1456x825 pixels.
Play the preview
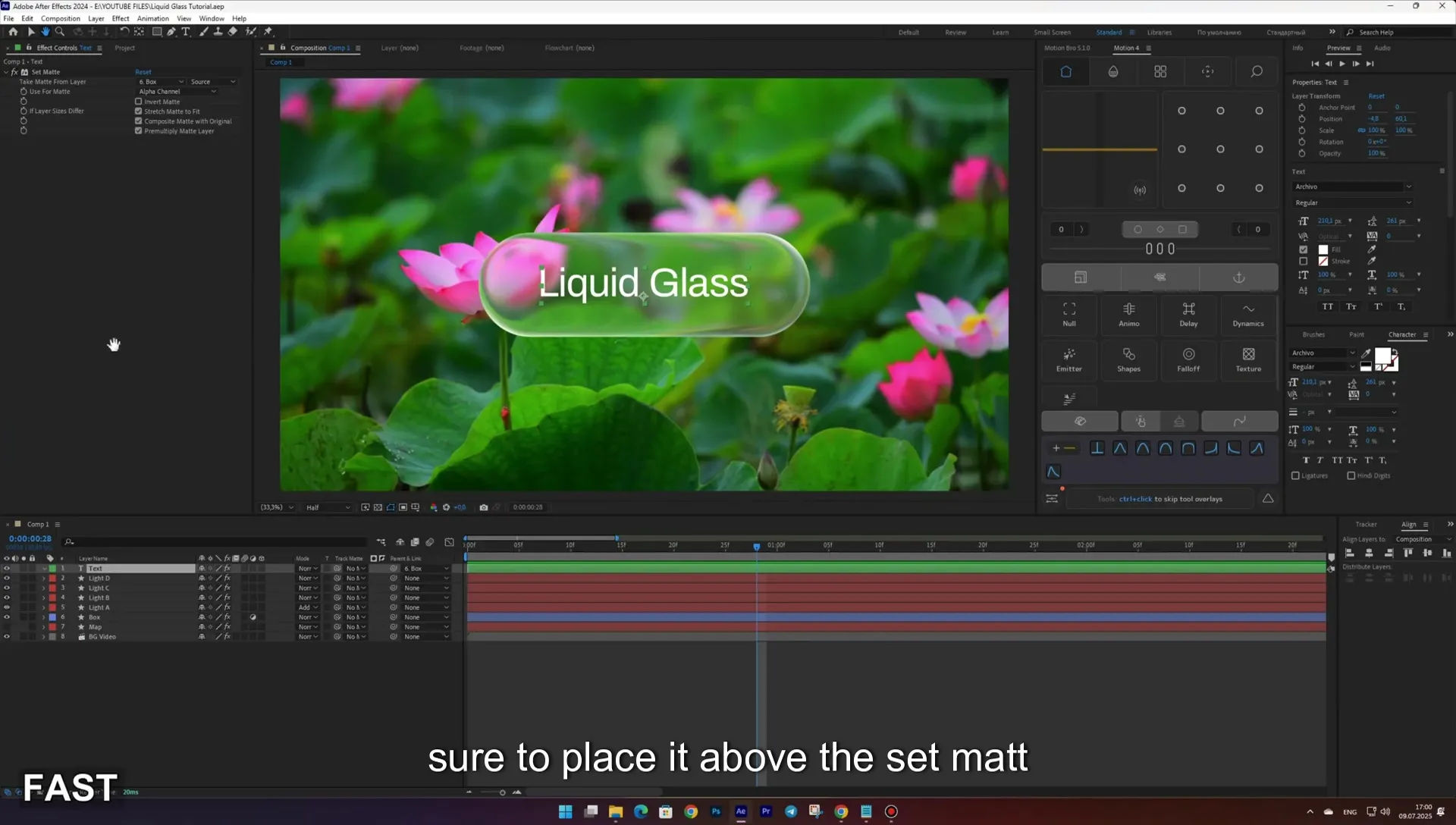tap(1342, 64)
